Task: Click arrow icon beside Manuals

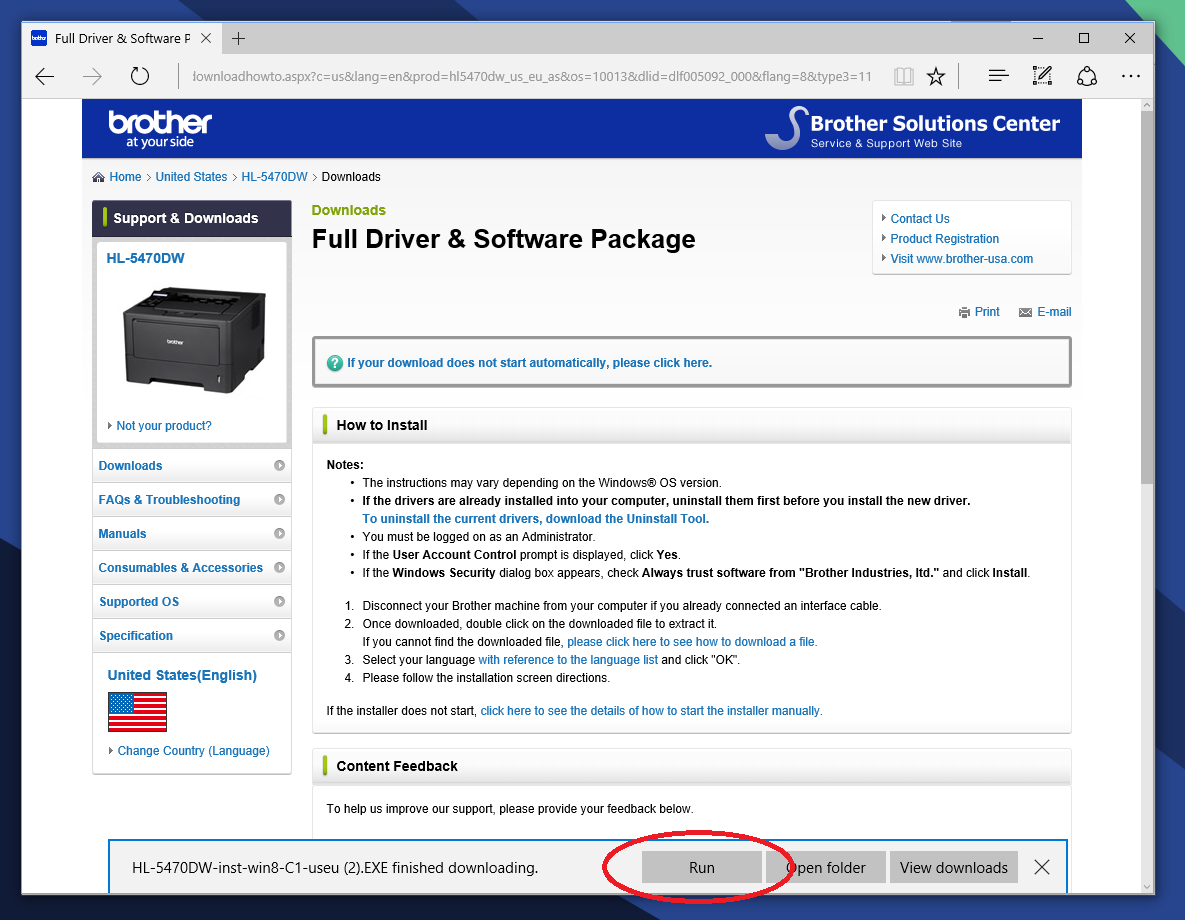Action: [280, 534]
